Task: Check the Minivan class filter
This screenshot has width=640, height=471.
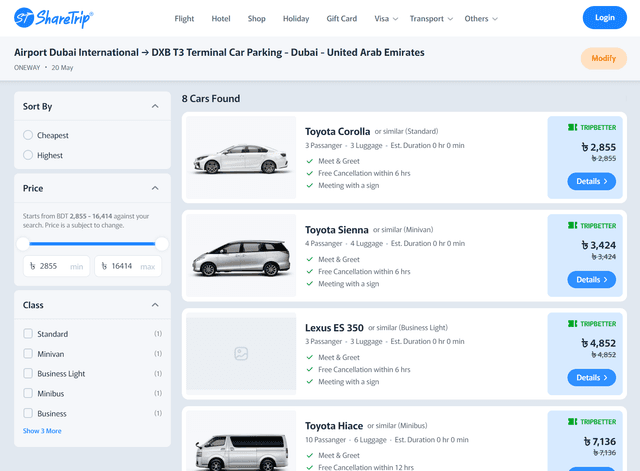Action: point(28,353)
